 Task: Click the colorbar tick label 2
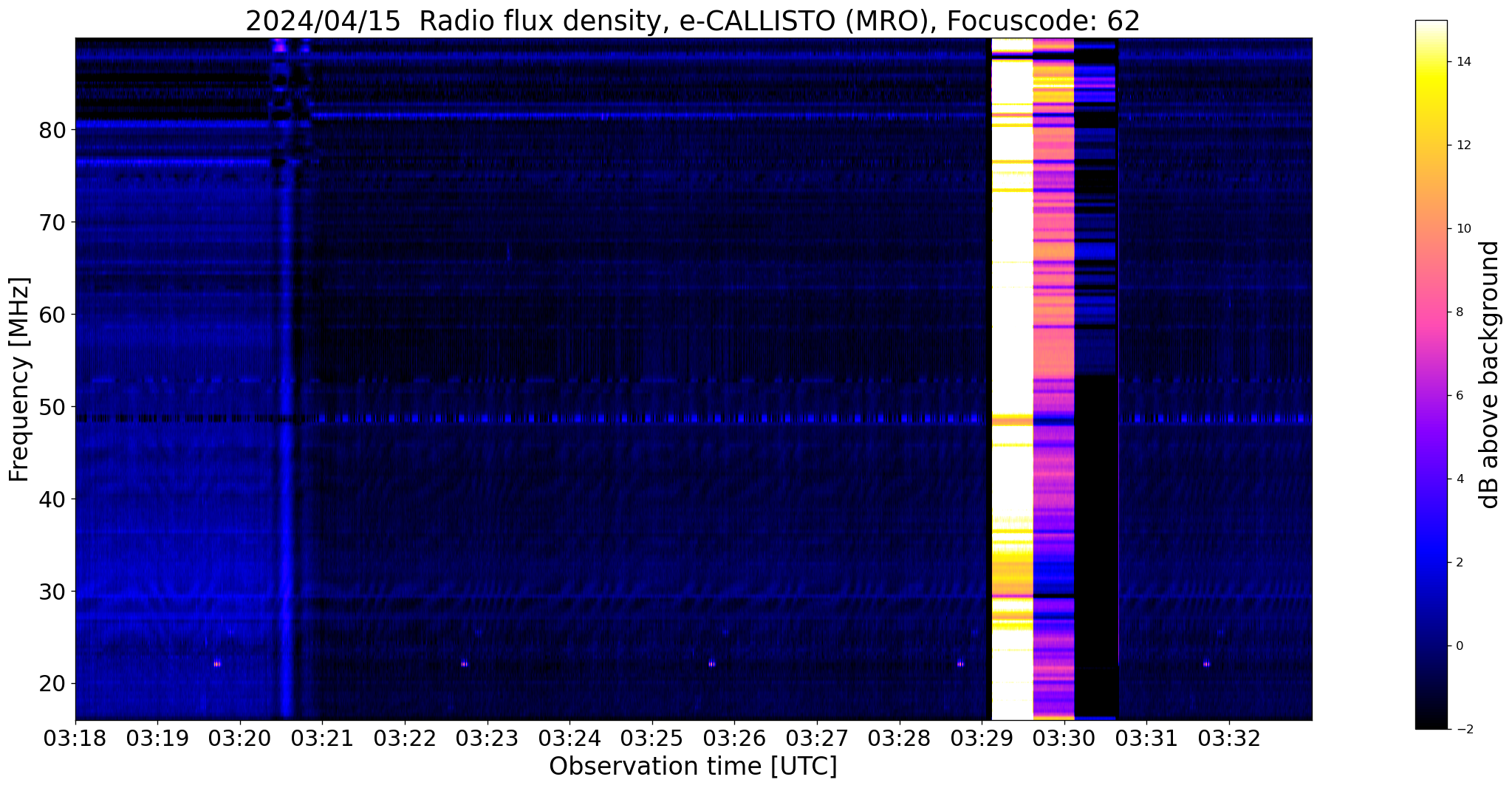click(x=1459, y=563)
